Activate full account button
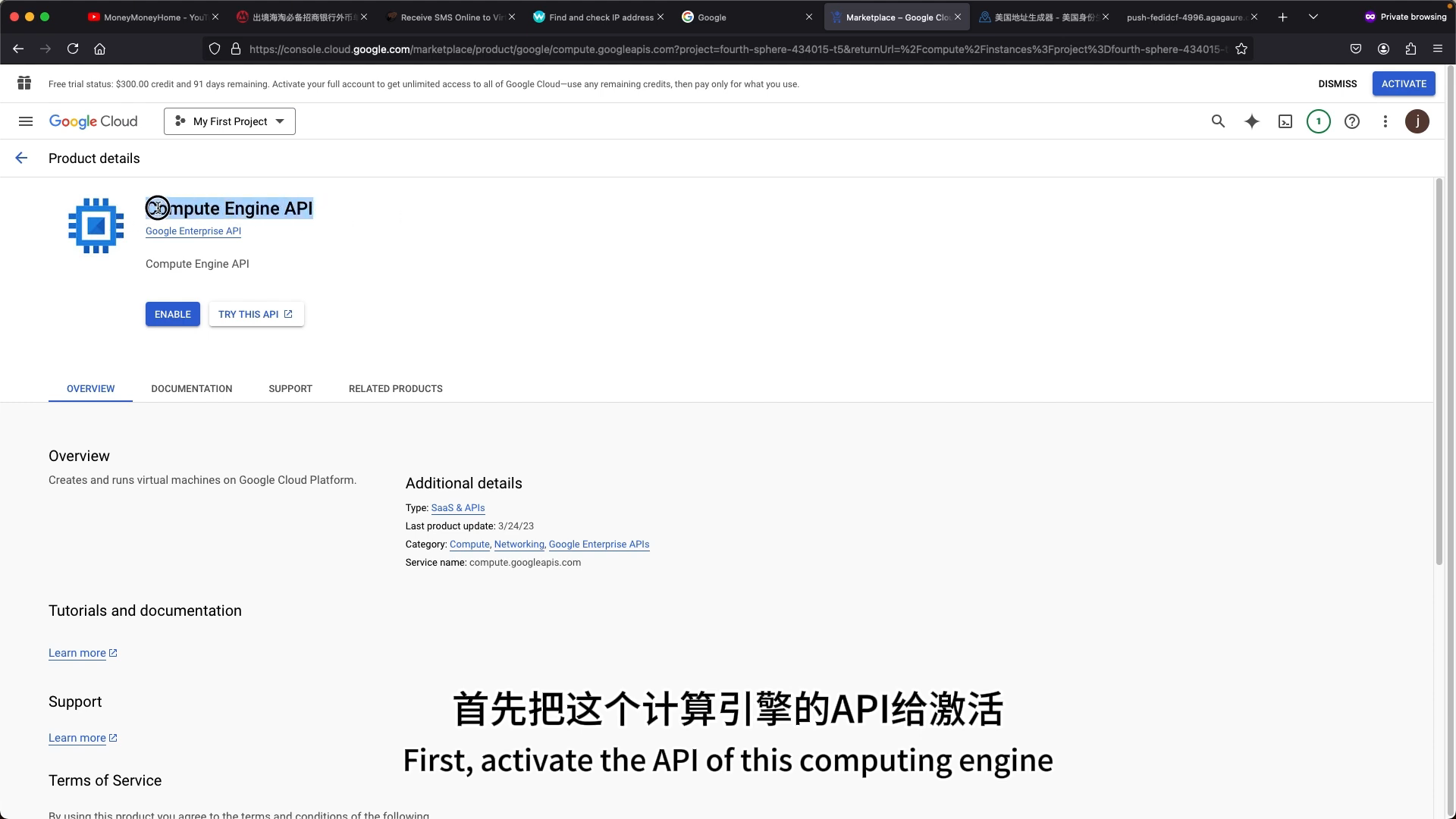 [1404, 83]
